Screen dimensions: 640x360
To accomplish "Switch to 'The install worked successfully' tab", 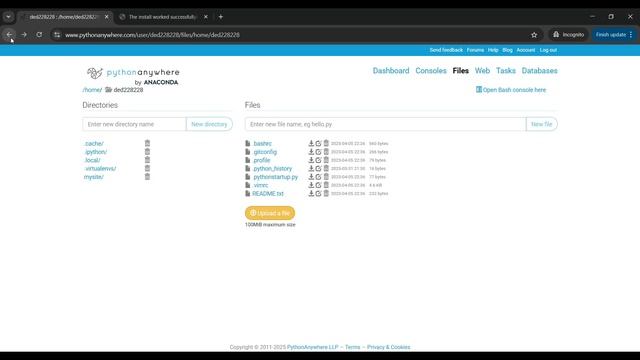I will pyautogui.click(x=163, y=17).
